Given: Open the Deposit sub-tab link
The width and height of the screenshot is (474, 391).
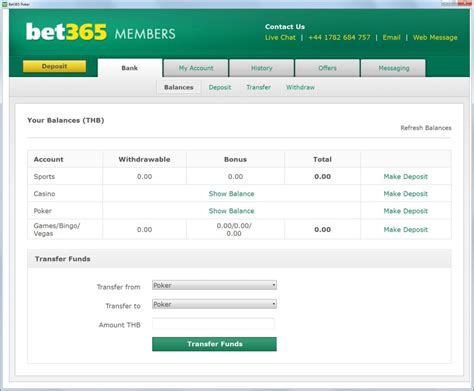Looking at the screenshot, I should (220, 87).
